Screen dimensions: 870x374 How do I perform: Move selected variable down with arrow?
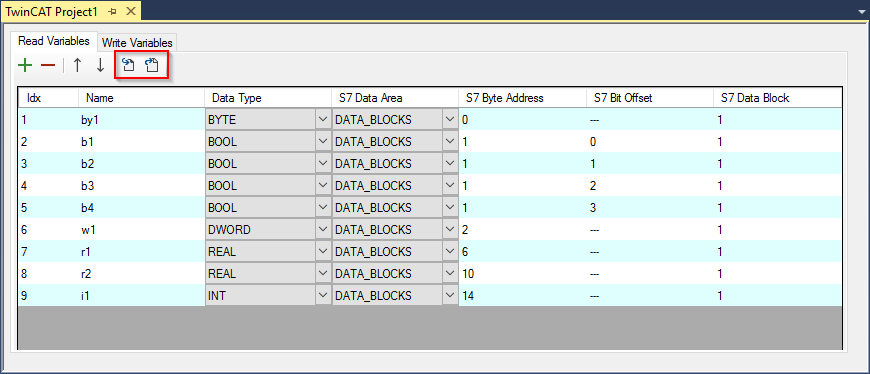click(x=100, y=65)
